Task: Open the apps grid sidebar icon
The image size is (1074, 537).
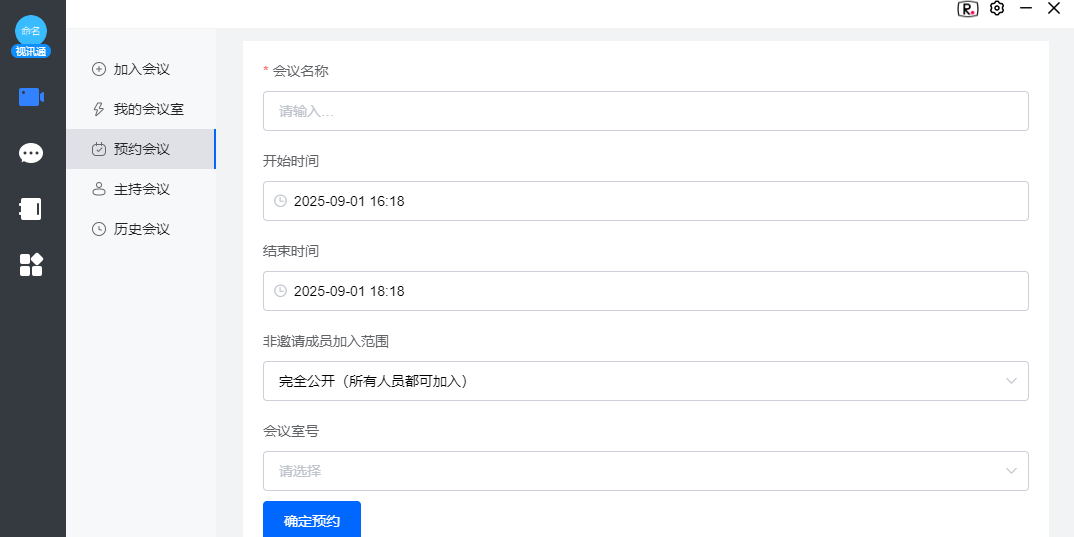Action: pos(31,265)
